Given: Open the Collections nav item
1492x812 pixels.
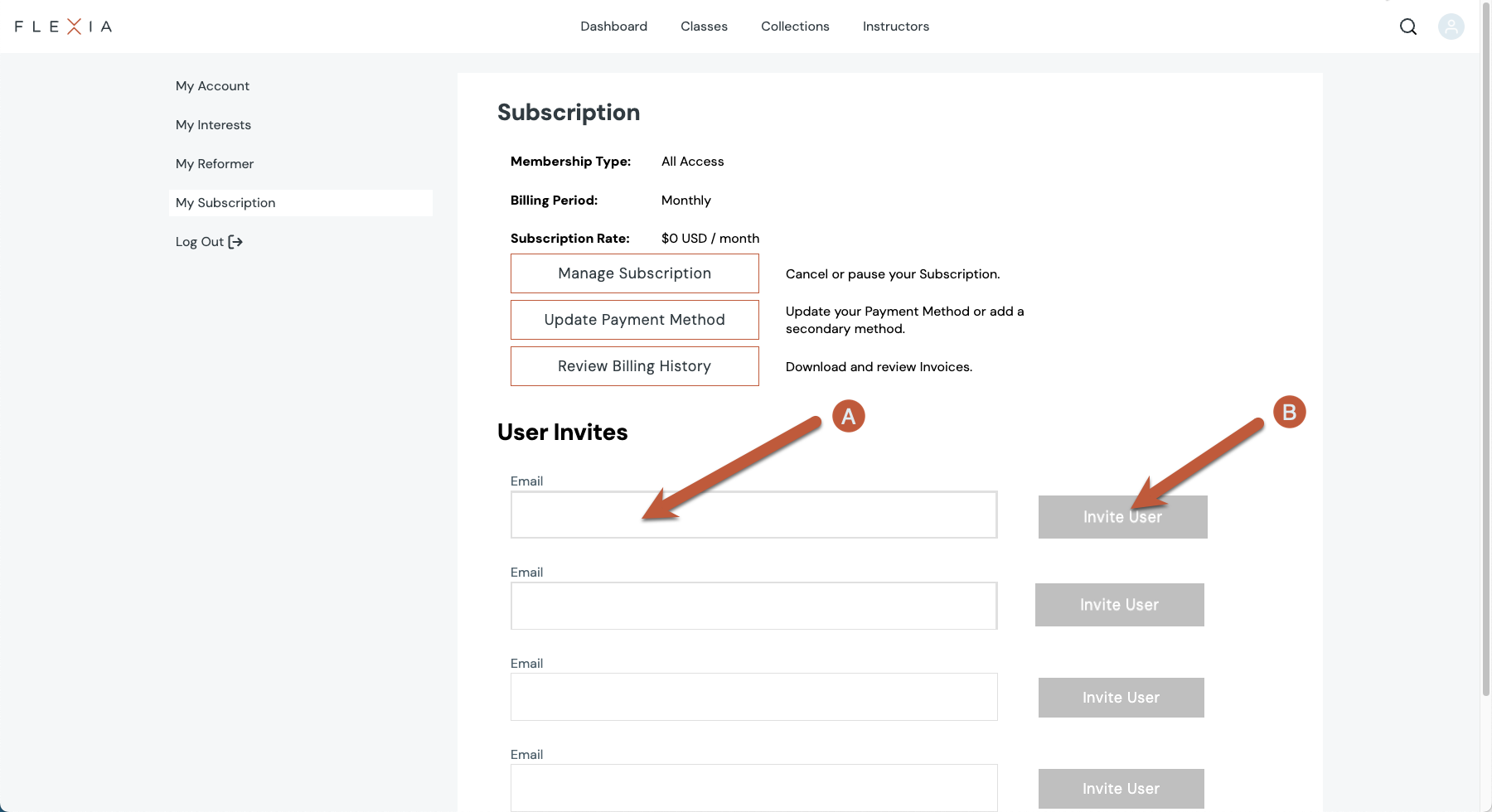Looking at the screenshot, I should click(795, 27).
